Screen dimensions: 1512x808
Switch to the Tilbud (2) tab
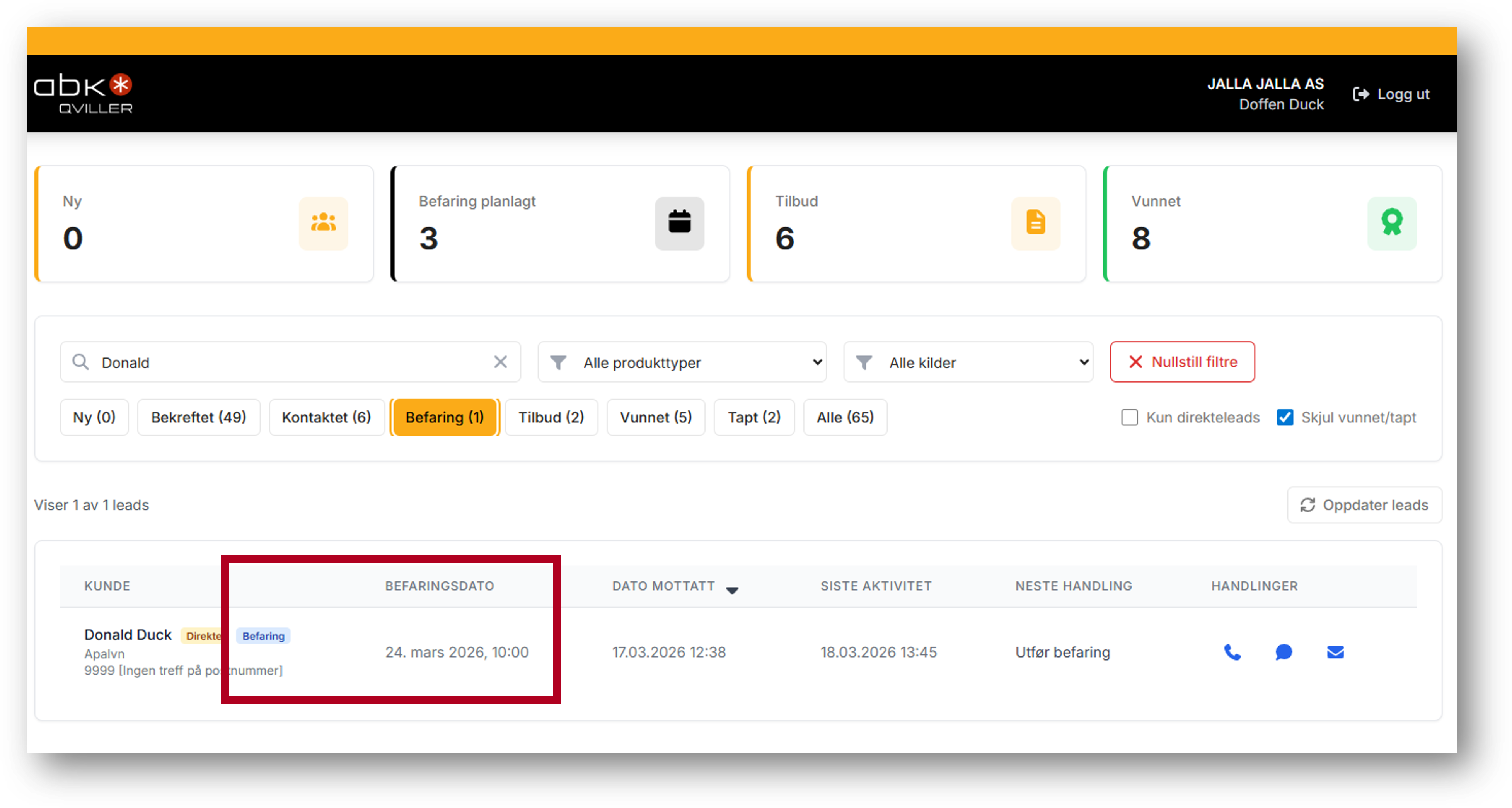coord(551,417)
